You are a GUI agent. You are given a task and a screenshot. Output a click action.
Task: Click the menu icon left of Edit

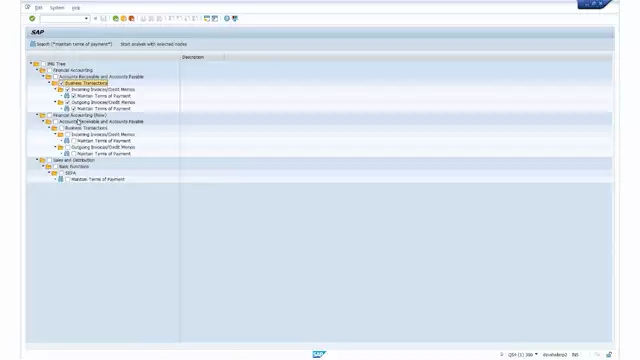[x=28, y=7]
